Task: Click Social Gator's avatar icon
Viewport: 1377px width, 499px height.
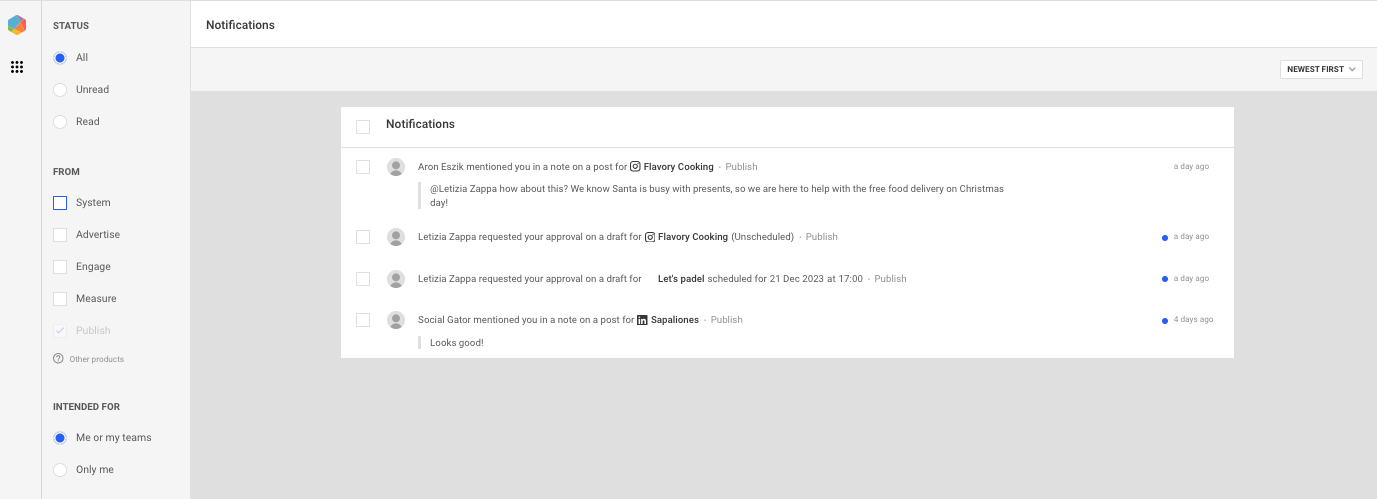Action: pos(396,320)
